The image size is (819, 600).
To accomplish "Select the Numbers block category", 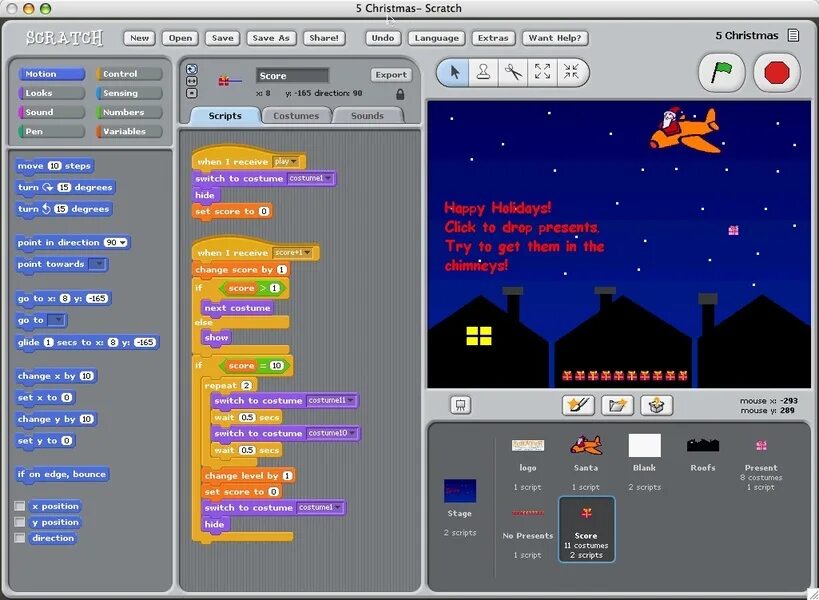I will (x=128, y=112).
